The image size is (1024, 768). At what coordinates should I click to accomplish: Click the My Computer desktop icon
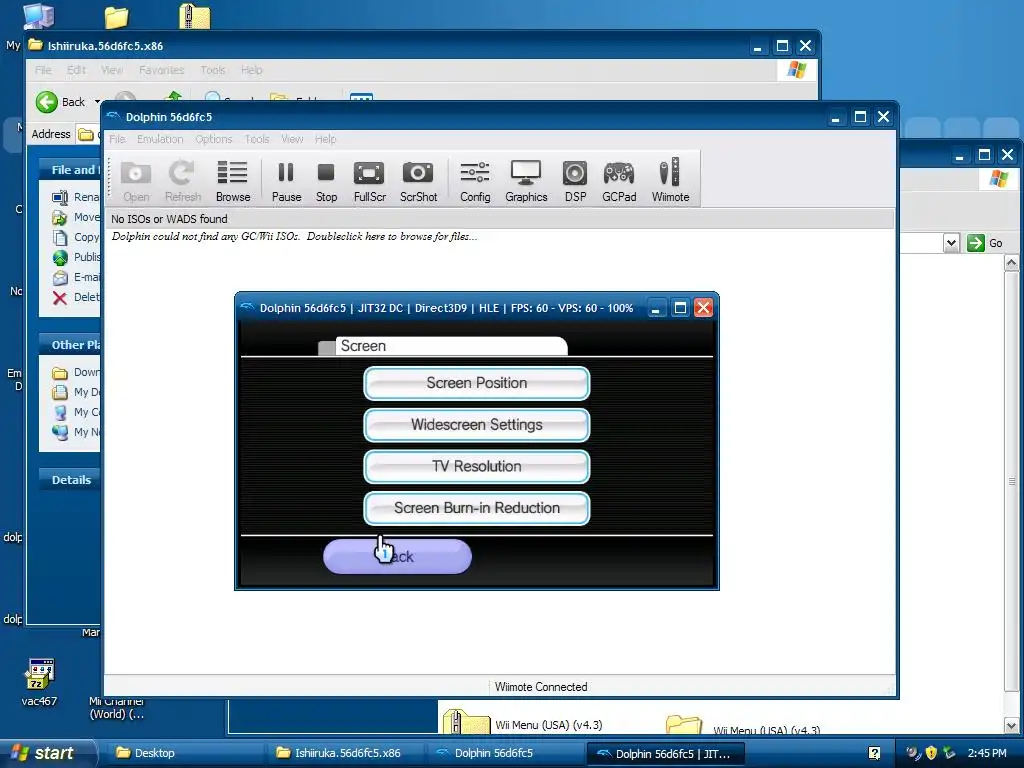tap(39, 16)
